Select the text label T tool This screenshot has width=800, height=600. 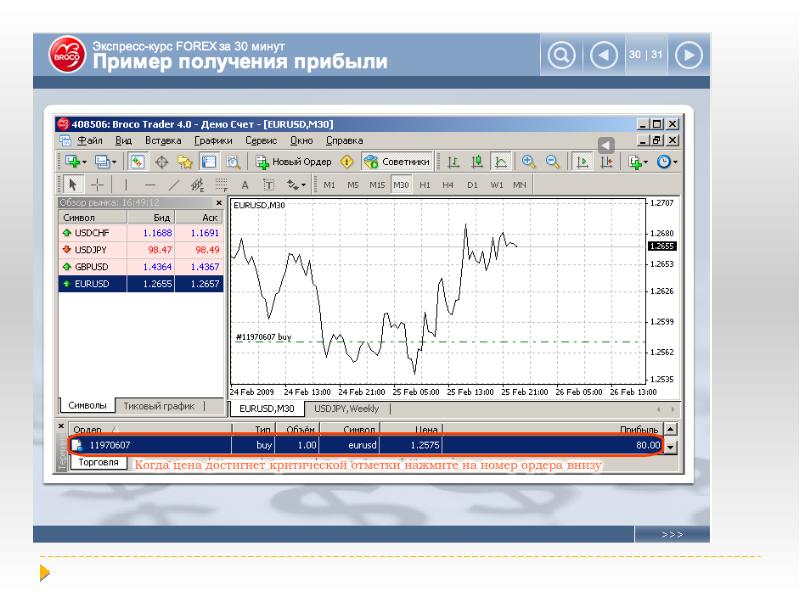click(x=268, y=185)
